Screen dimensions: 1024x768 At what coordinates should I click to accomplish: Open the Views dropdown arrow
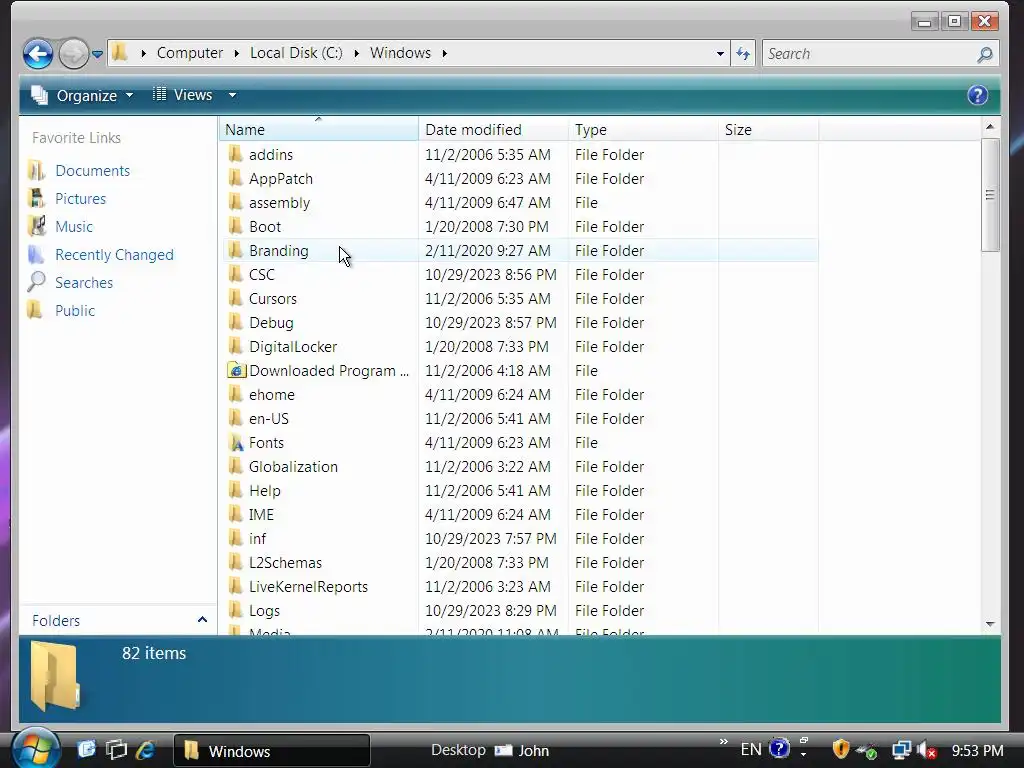[232, 95]
